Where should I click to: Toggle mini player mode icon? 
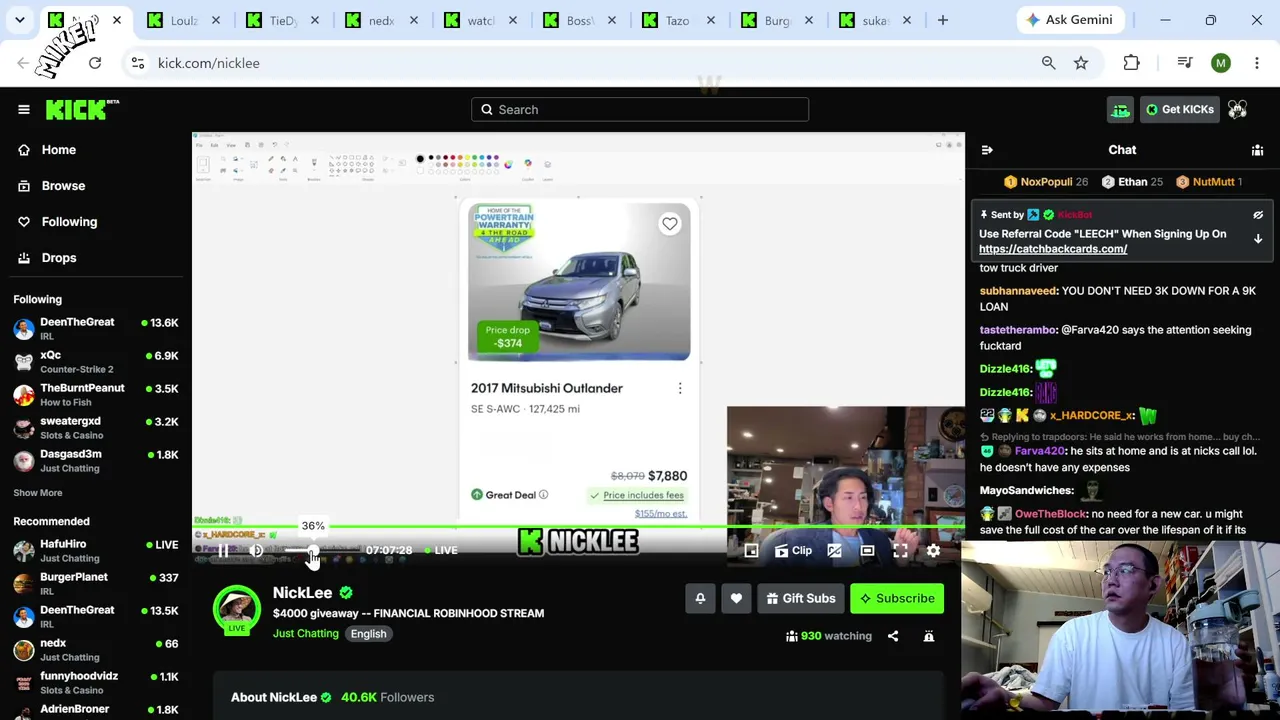click(751, 551)
